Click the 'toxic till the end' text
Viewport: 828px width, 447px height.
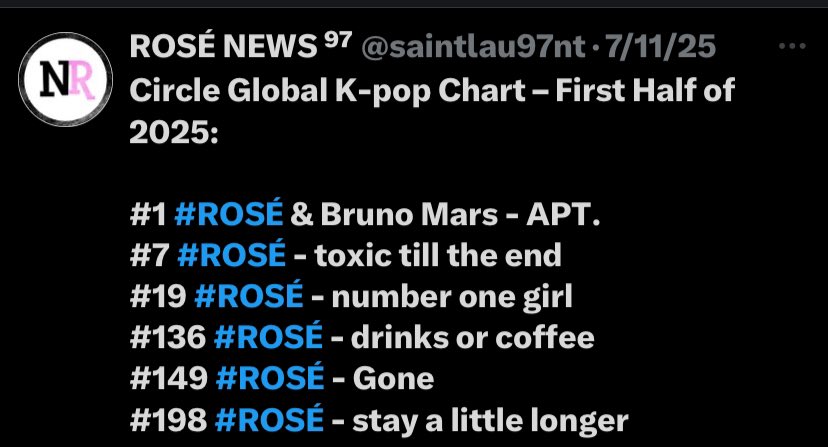coord(438,255)
